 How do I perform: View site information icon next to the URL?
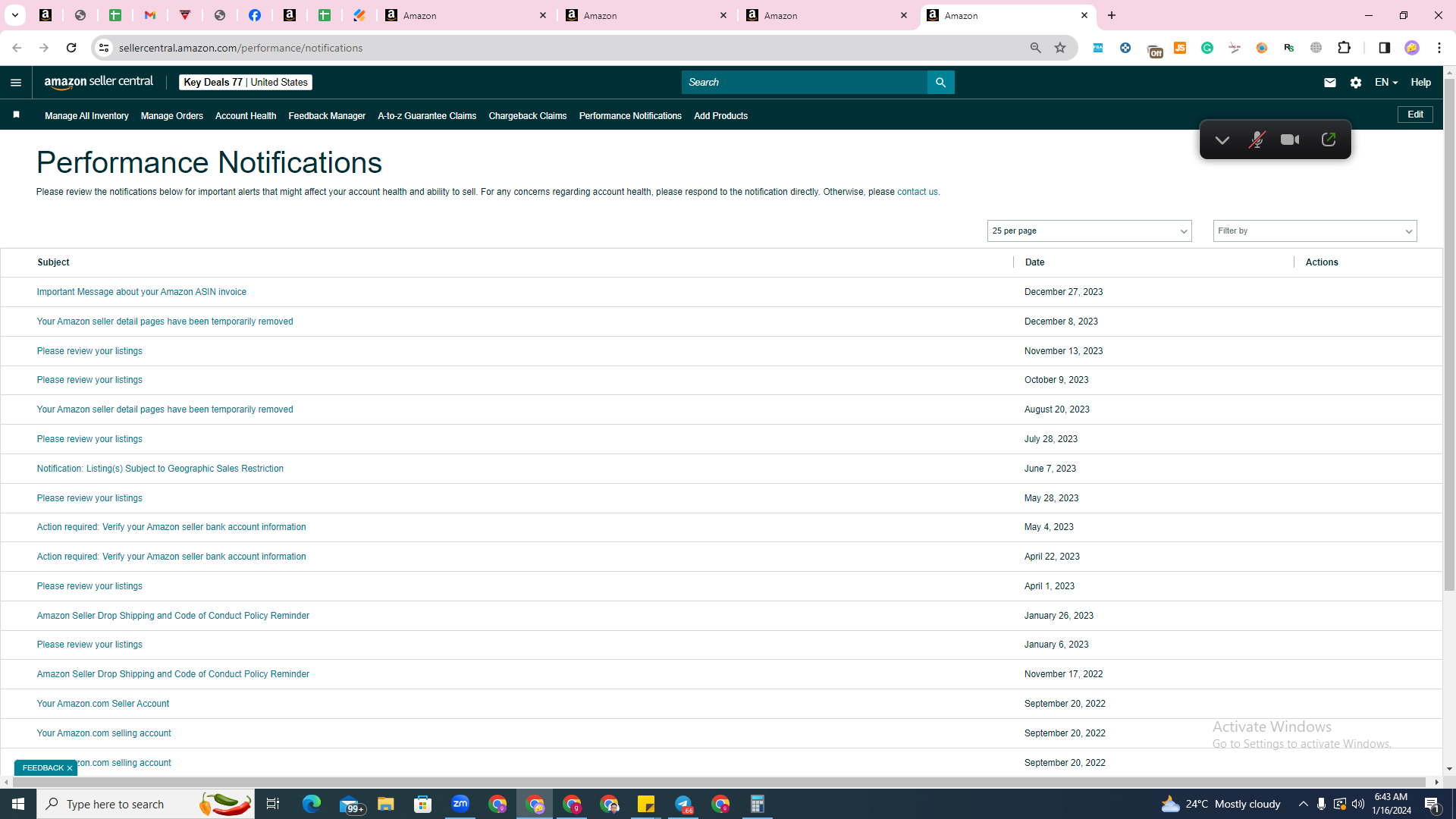pos(104,48)
